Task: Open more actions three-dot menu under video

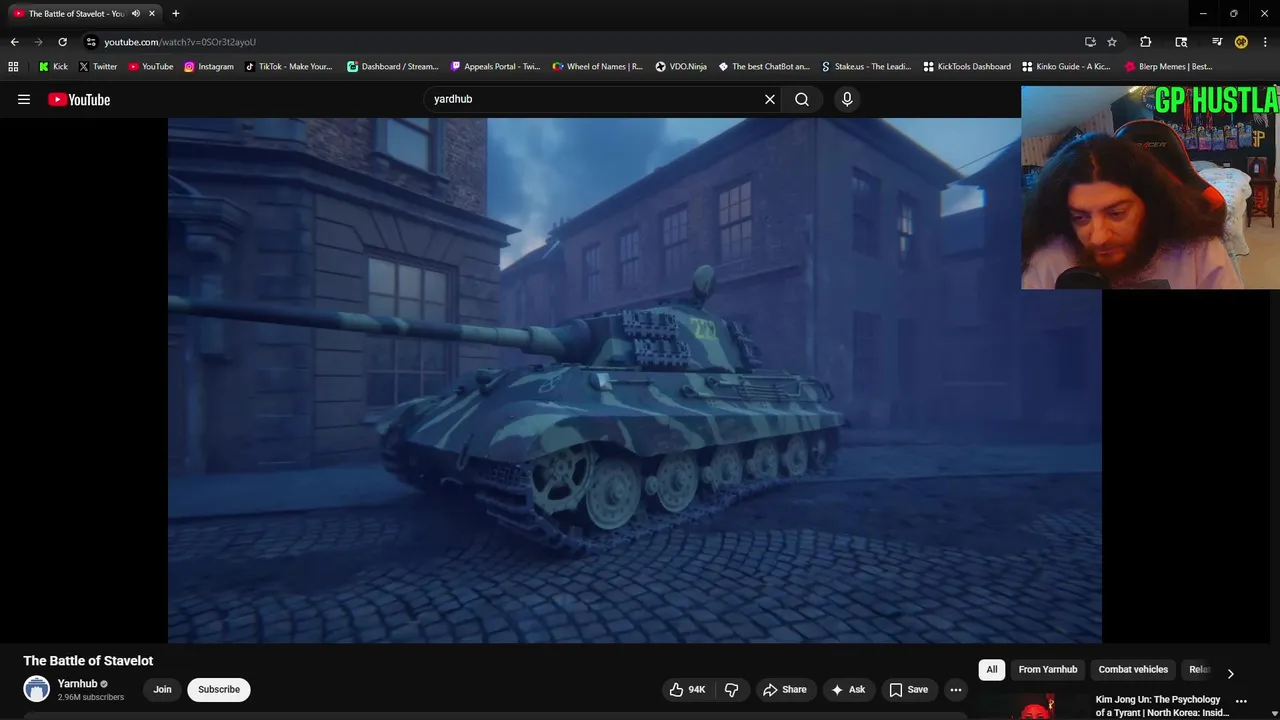Action: pyautogui.click(x=956, y=689)
